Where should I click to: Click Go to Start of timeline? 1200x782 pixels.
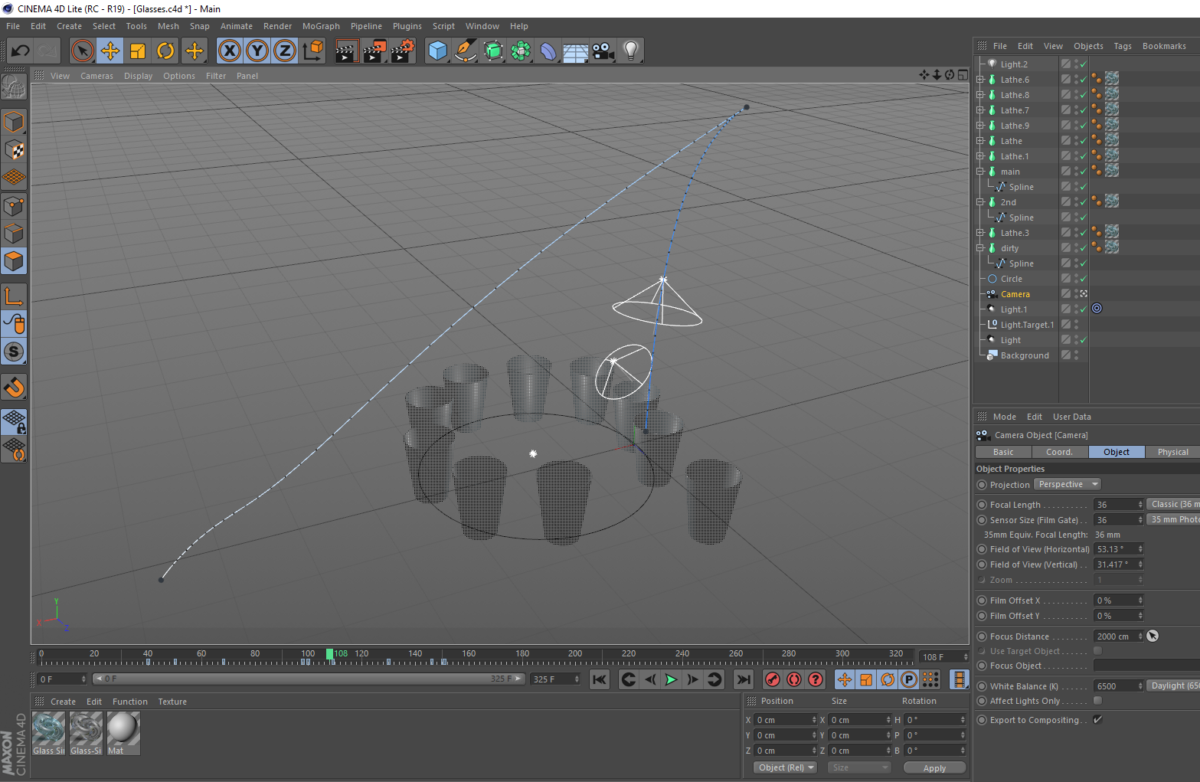click(599, 680)
